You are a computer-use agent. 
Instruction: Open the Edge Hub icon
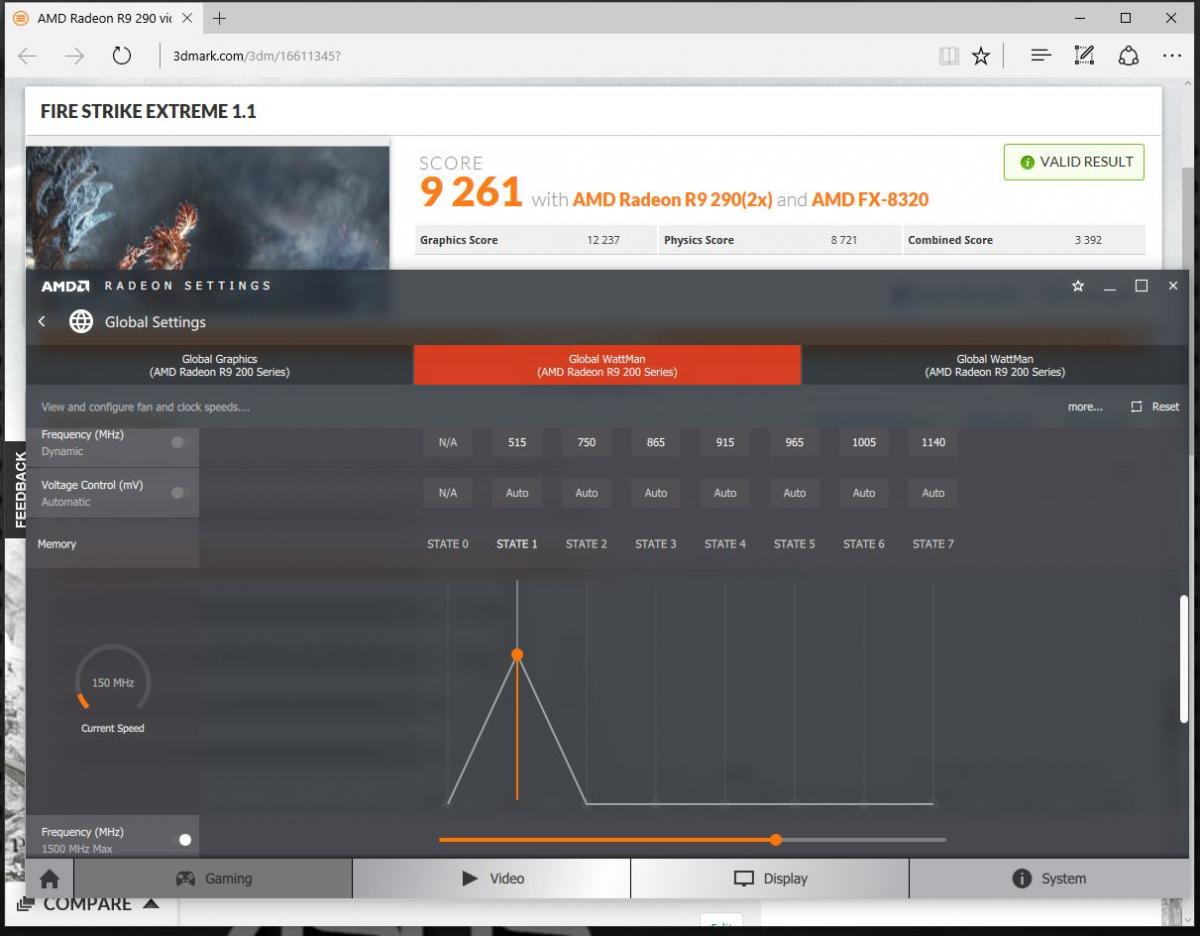[1040, 56]
